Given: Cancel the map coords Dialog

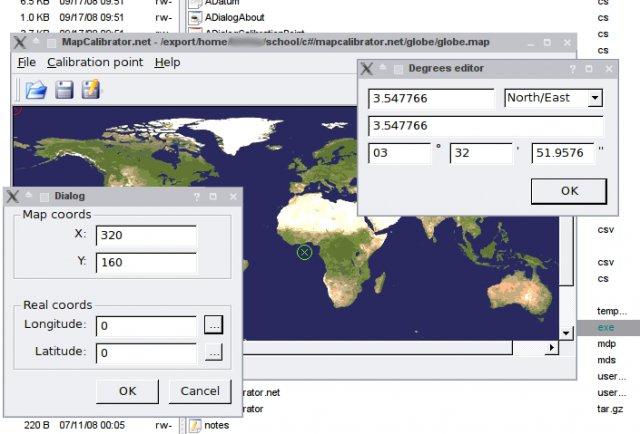Looking at the screenshot, I should [x=200, y=390].
